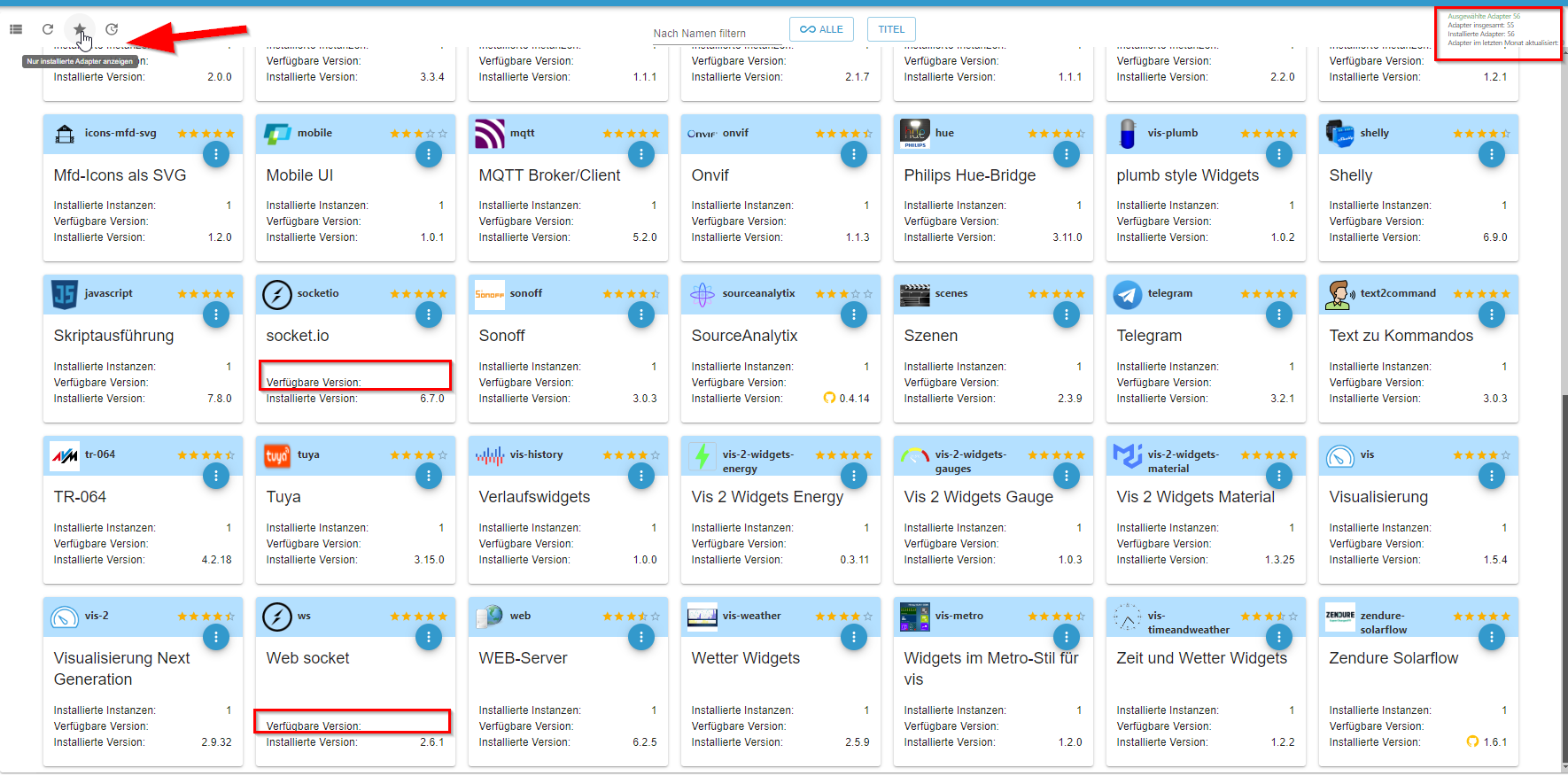The height and width of the screenshot is (776, 1568).
Task: Open the Vis 2 Widgets Material menu
Action: (1279, 476)
